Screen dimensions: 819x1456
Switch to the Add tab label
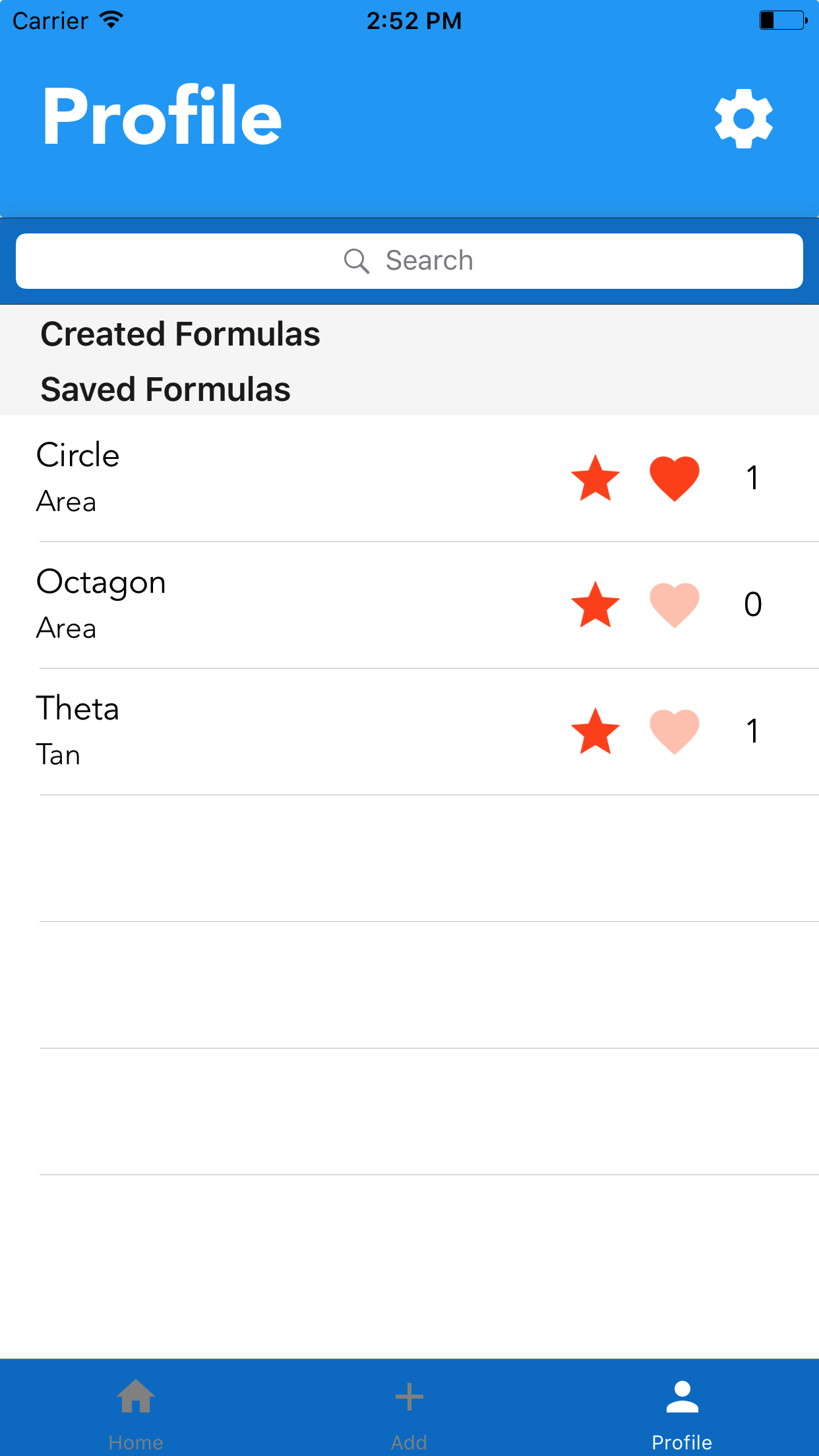[409, 1442]
